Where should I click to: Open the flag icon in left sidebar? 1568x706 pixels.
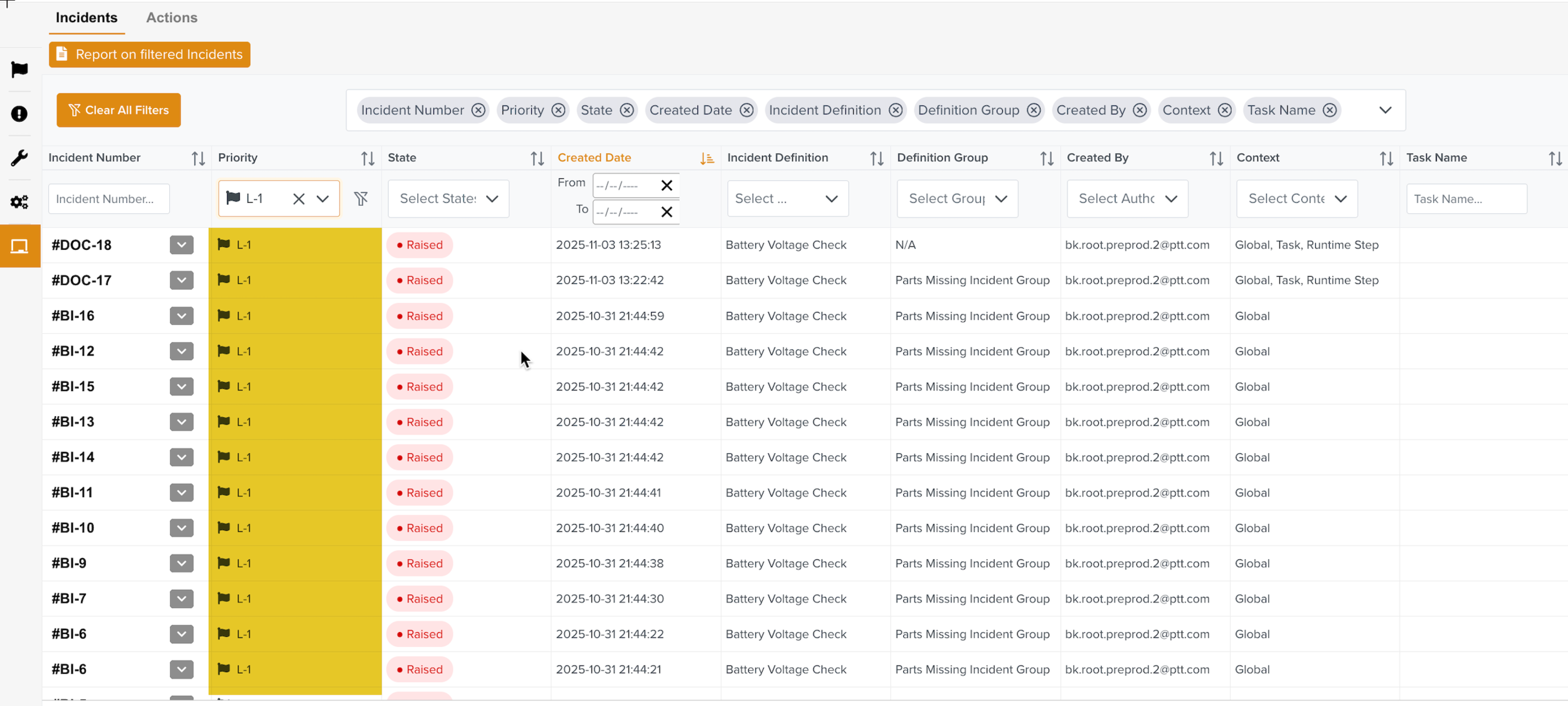point(19,69)
